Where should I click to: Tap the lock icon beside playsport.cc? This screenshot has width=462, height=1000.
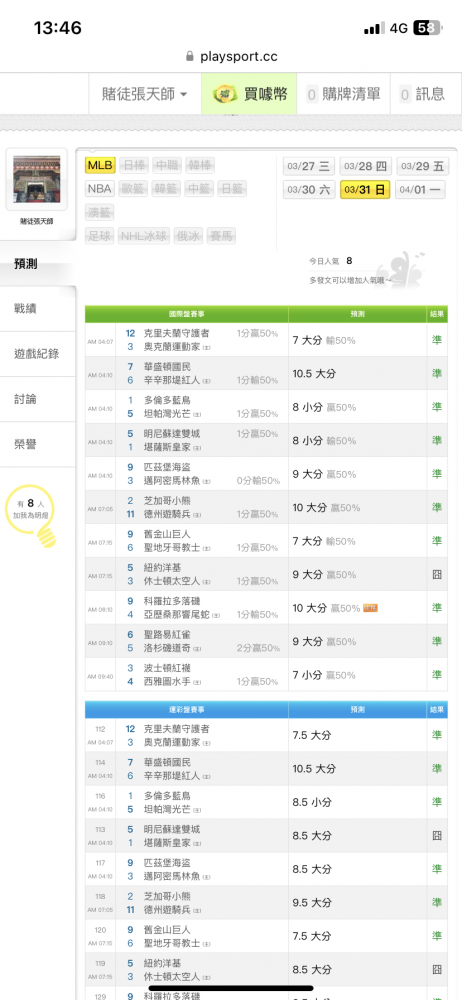[x=190, y=56]
